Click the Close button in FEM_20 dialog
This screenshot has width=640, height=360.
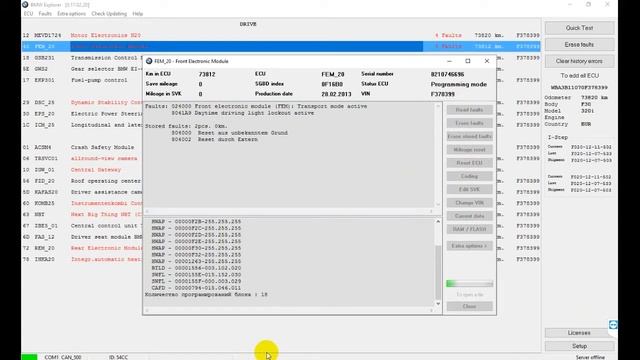(x=469, y=307)
